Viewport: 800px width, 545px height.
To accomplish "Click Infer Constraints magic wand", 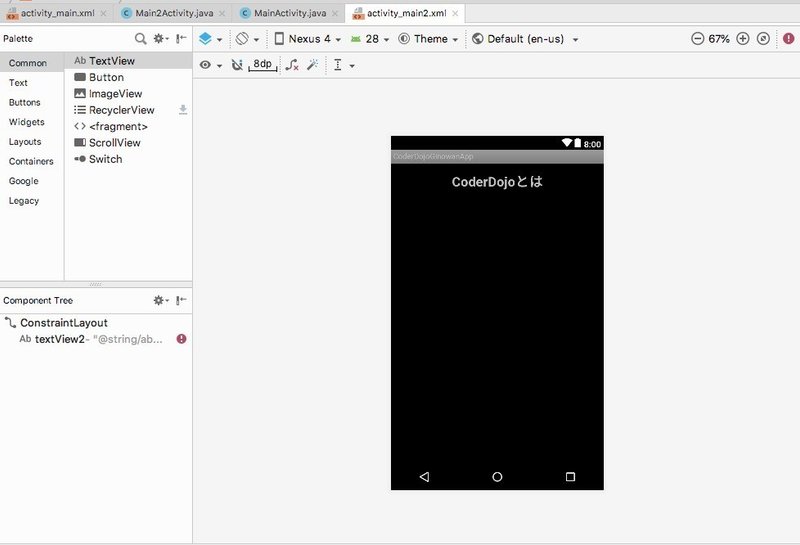I will (x=312, y=65).
